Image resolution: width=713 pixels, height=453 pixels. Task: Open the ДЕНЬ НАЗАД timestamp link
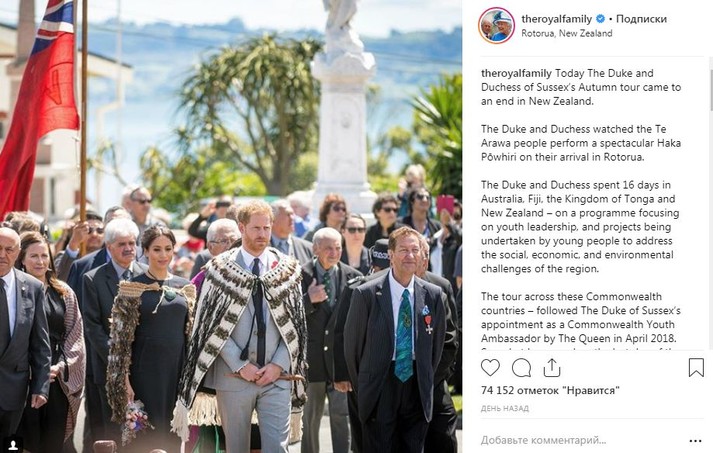click(x=505, y=408)
